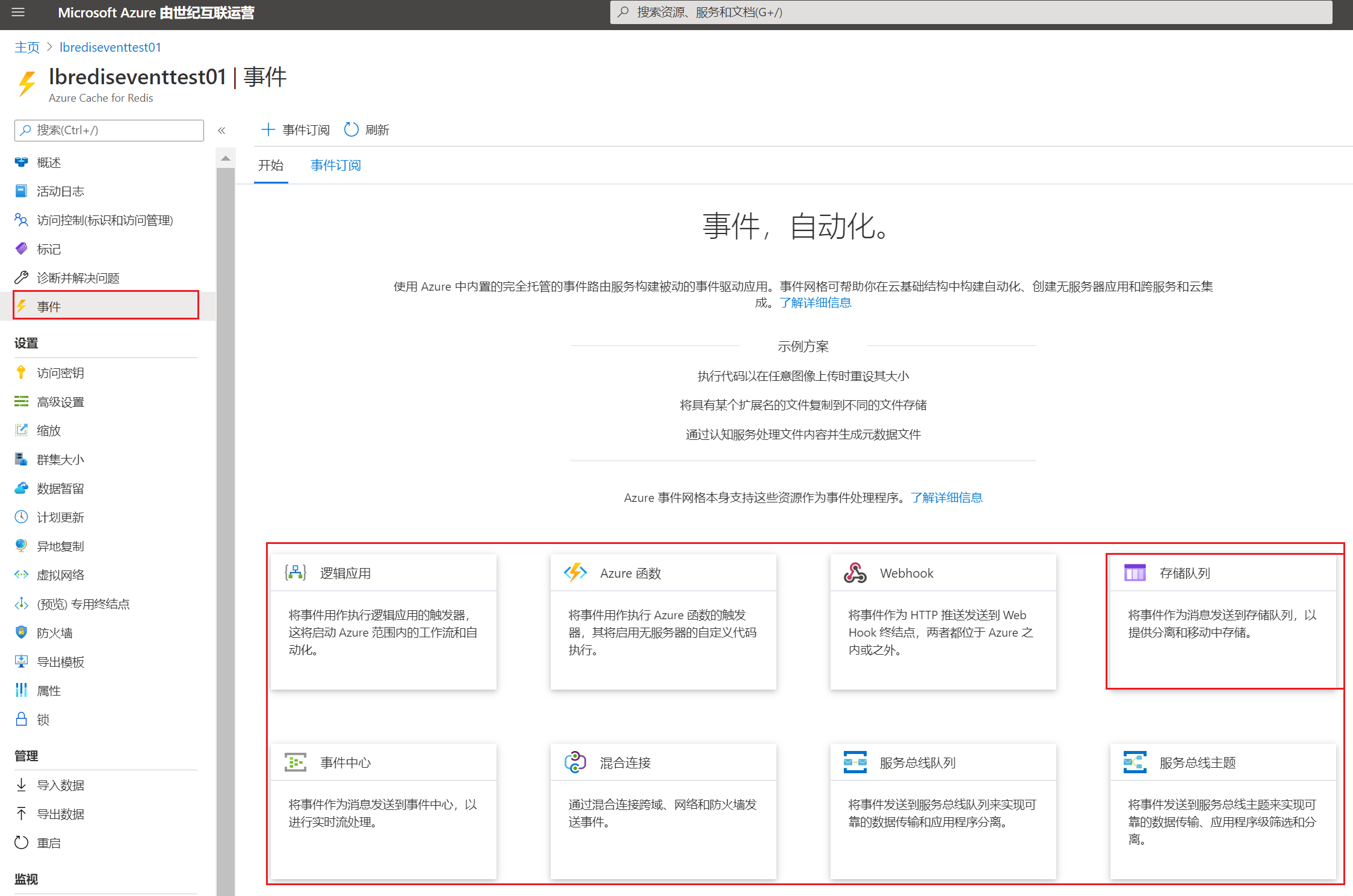Click the 刷新 refresh button
Image resolution: width=1353 pixels, height=896 pixels.
[x=367, y=130]
